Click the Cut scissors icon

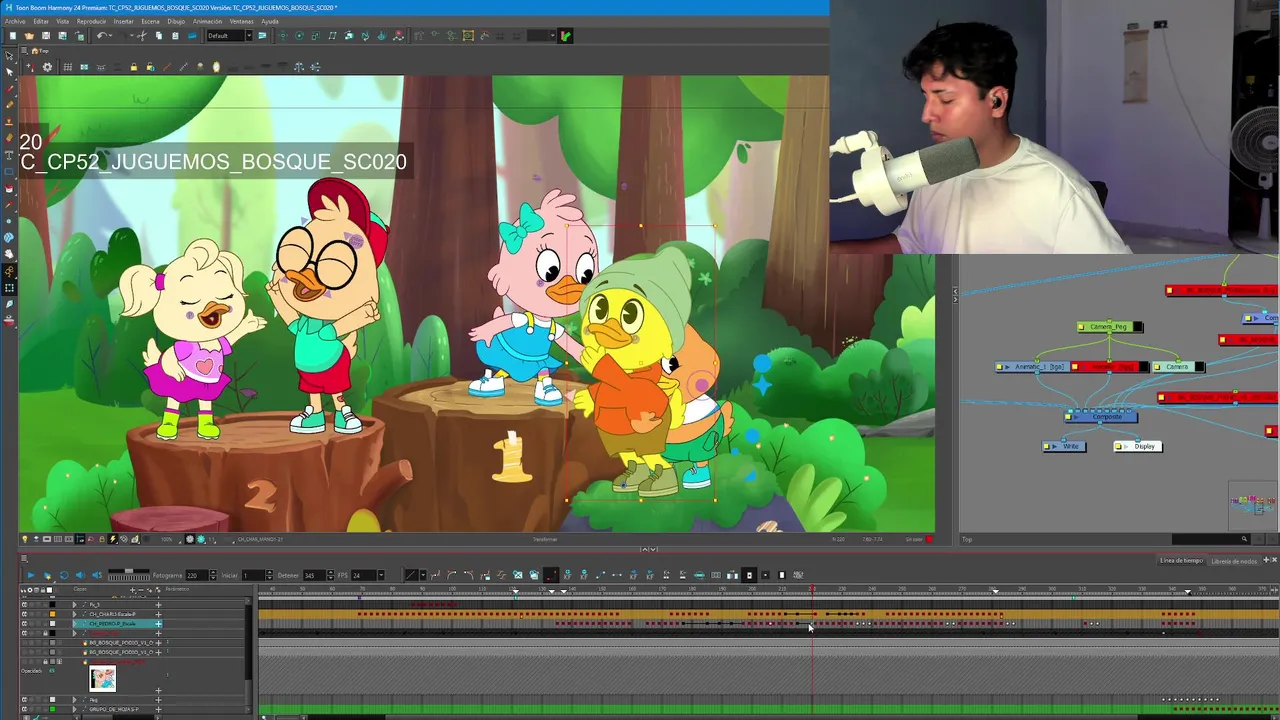click(142, 36)
